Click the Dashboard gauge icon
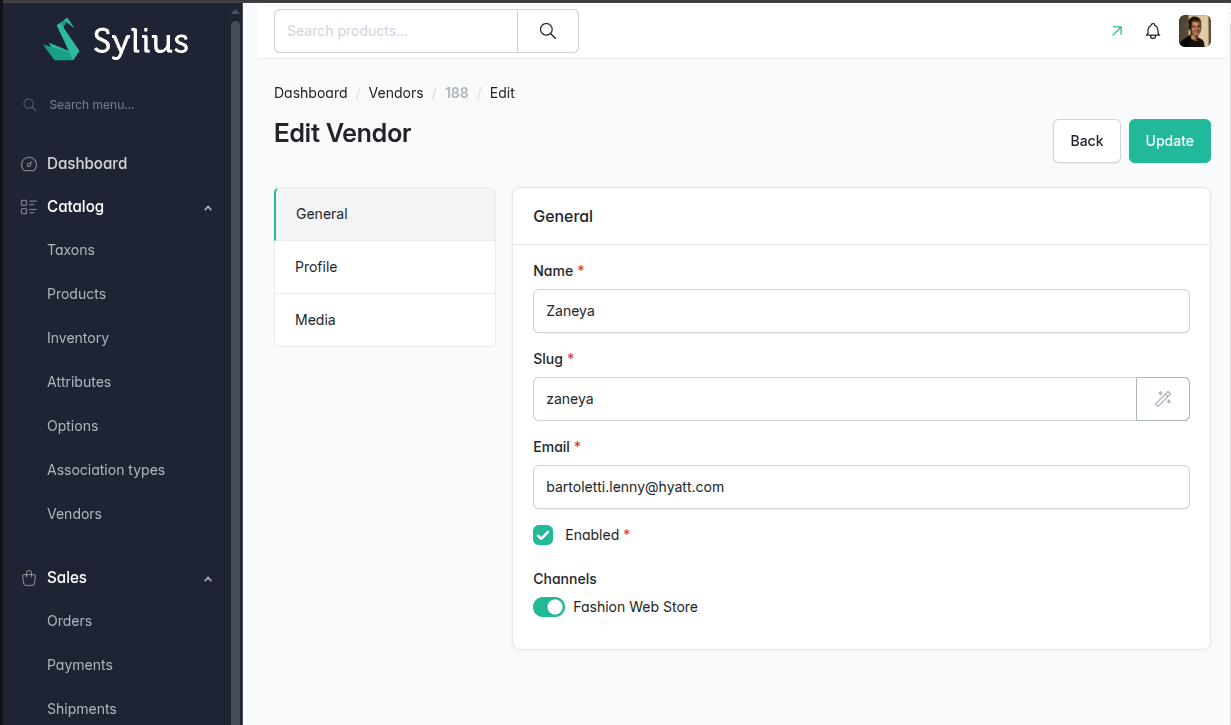Viewport: 1231px width, 725px height. click(x=29, y=164)
